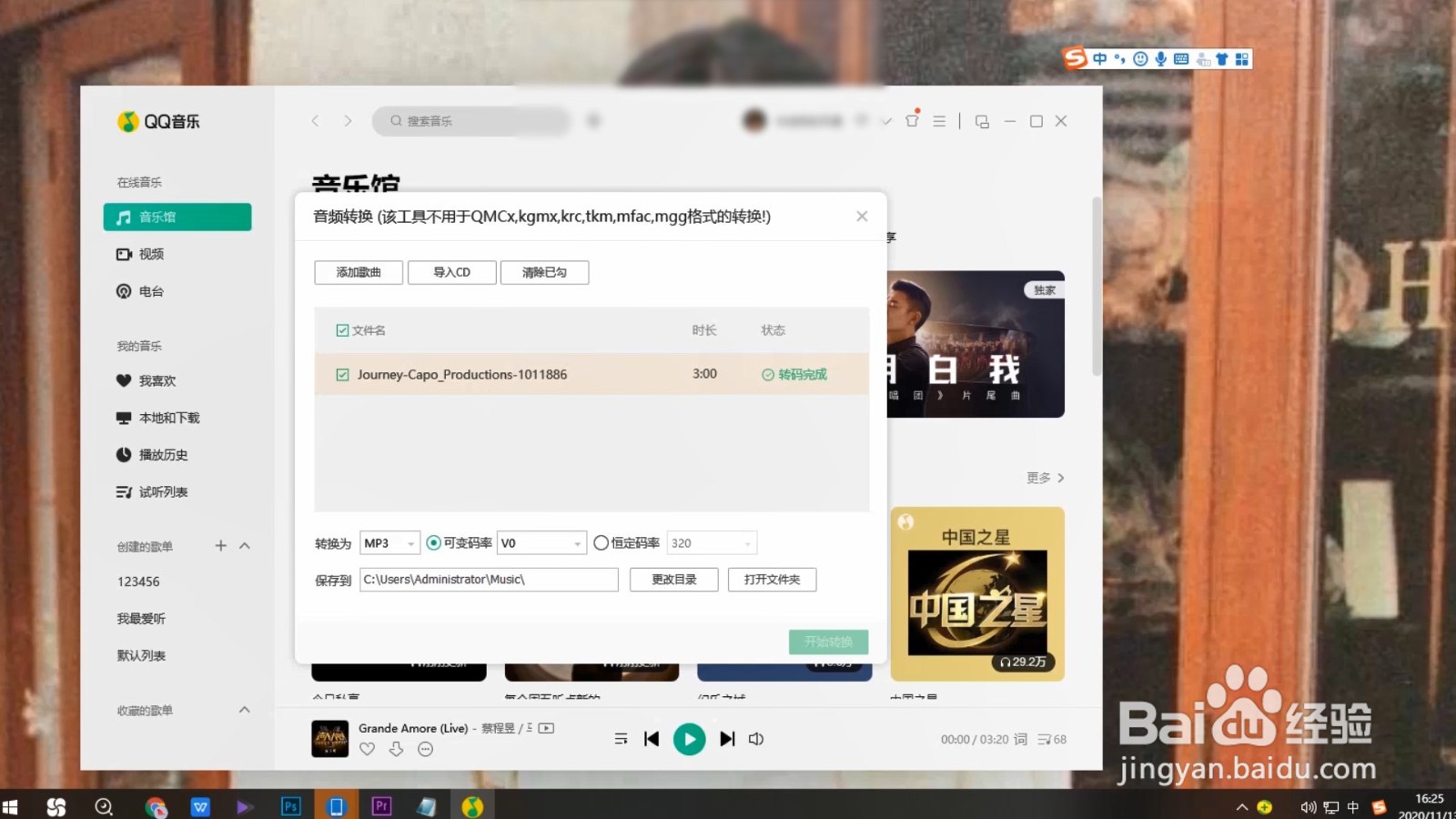Uncheck the Journey-Capo_Productions-1011886 file row
The width and height of the screenshot is (1456, 819).
[x=341, y=374]
